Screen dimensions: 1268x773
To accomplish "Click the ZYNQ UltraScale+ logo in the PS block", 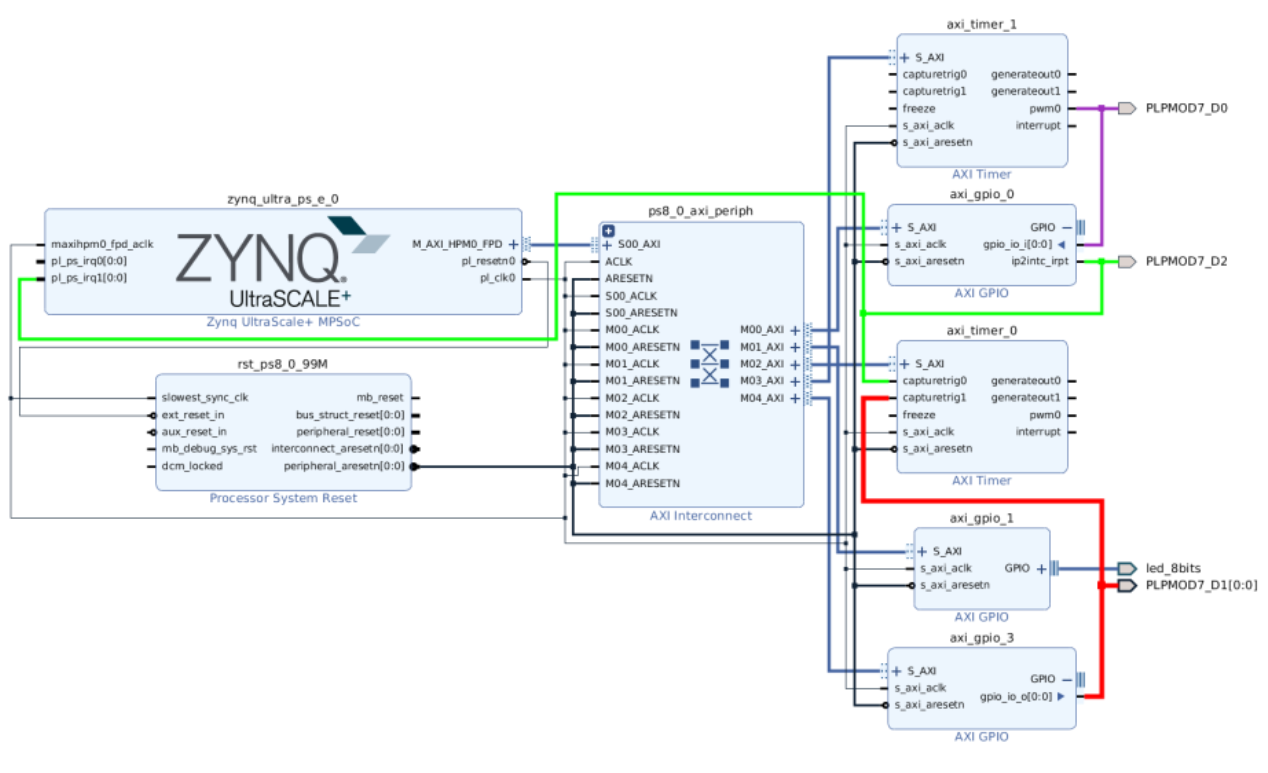I will (x=283, y=260).
